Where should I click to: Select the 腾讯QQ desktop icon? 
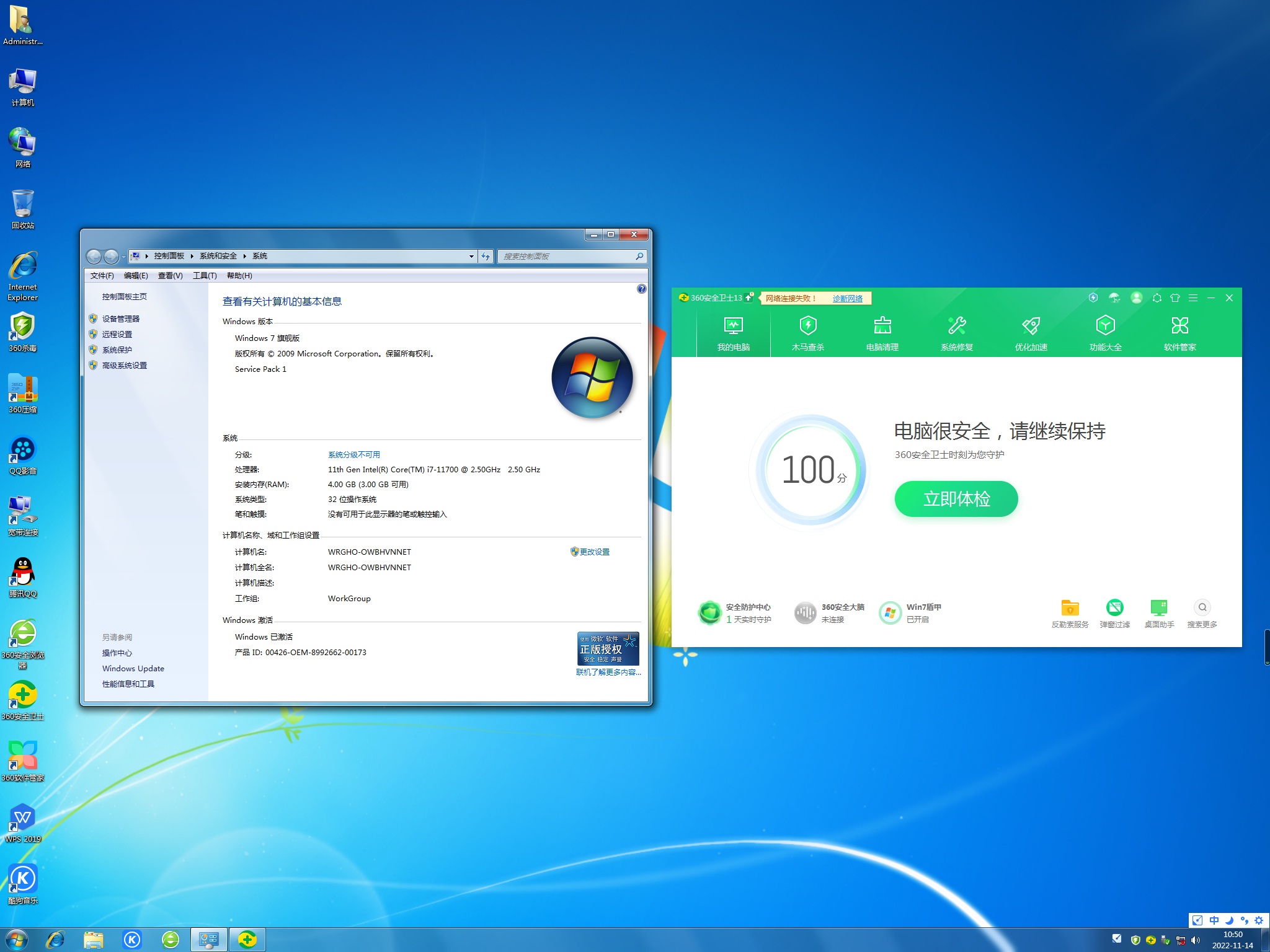[23, 577]
